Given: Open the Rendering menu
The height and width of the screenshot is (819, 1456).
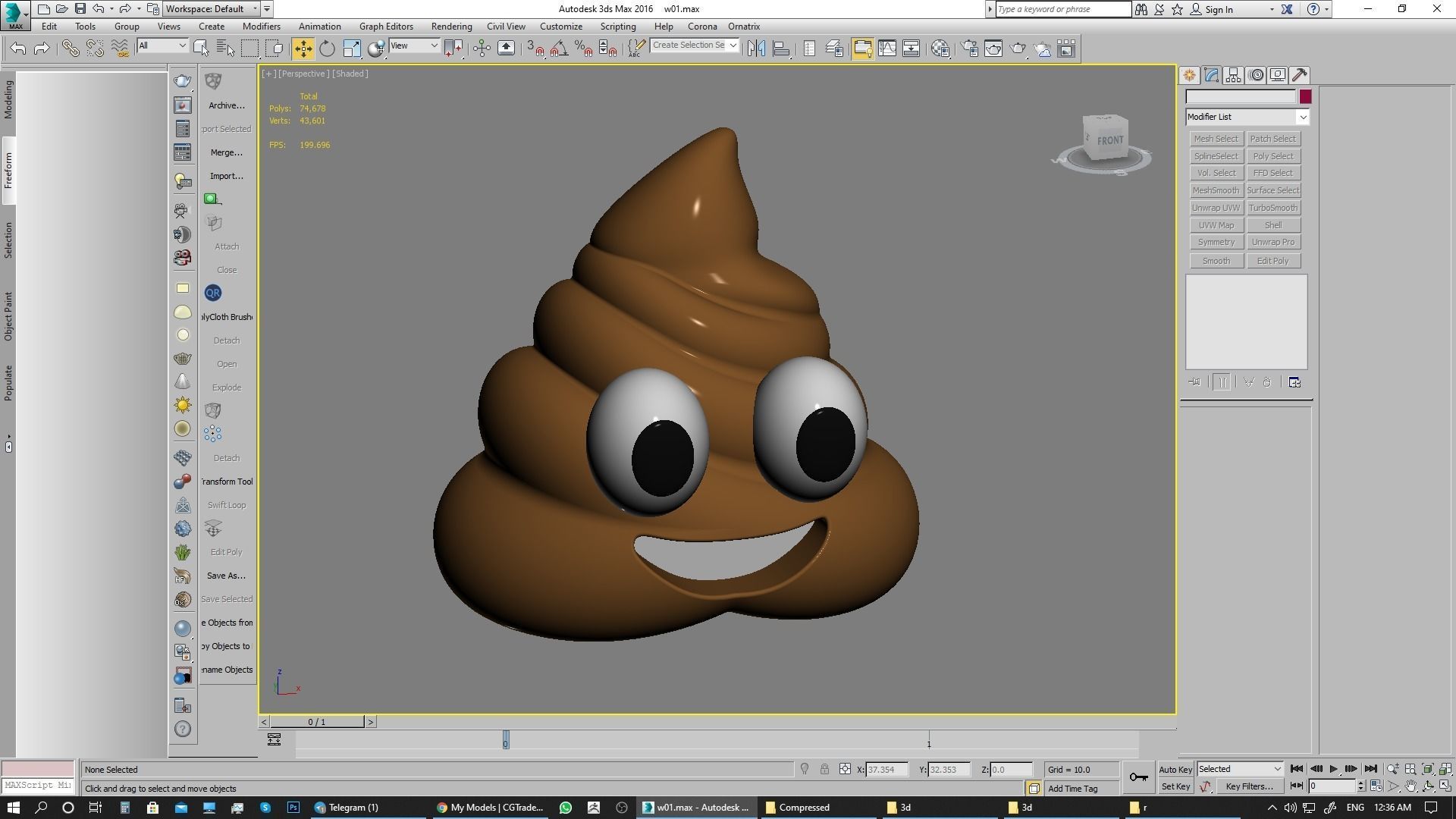Looking at the screenshot, I should click(x=451, y=27).
